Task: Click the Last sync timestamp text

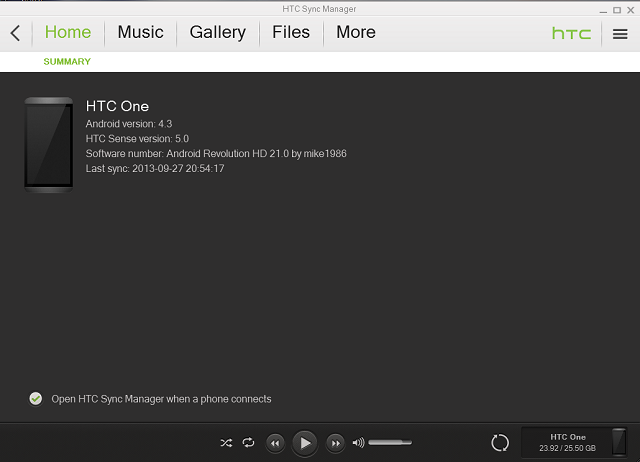Action: tap(155, 169)
